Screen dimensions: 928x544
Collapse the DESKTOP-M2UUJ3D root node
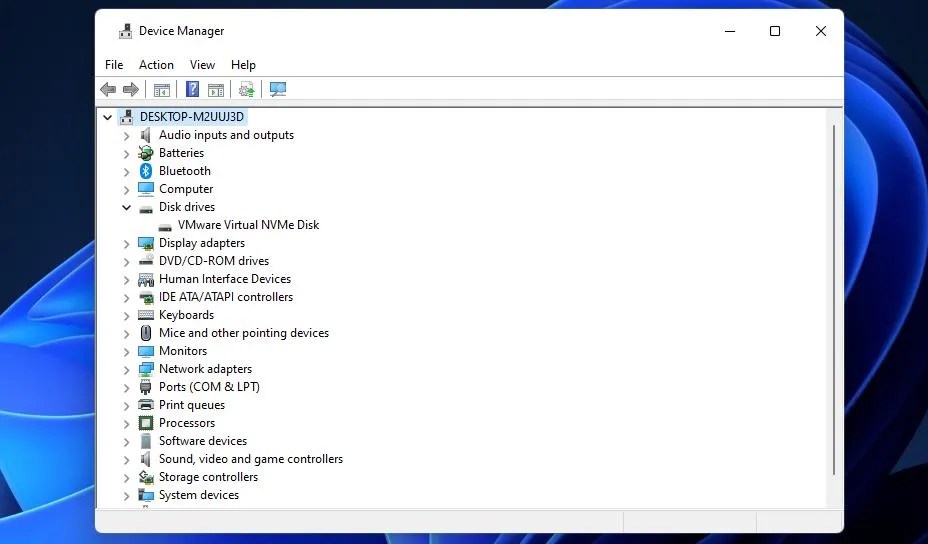click(x=107, y=117)
